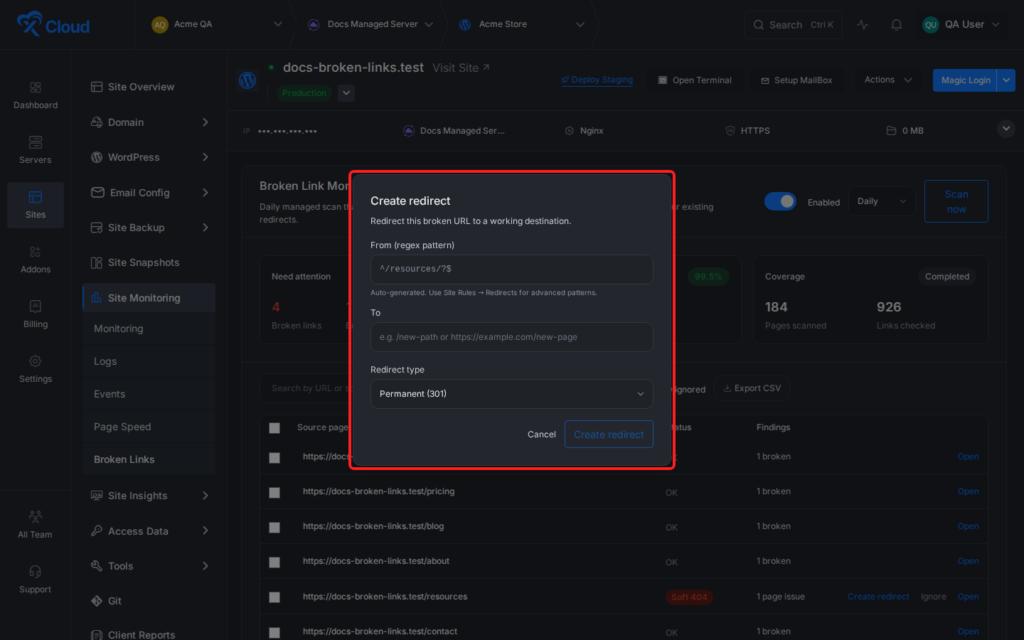
Task: Open Magic Login split arrow
Action: [x=1006, y=80]
